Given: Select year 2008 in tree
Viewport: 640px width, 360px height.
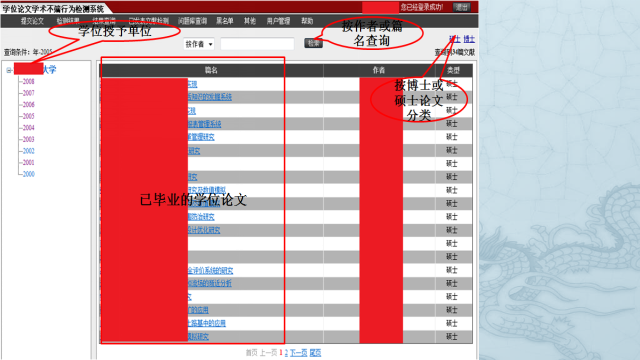Looking at the screenshot, I should (x=29, y=81).
